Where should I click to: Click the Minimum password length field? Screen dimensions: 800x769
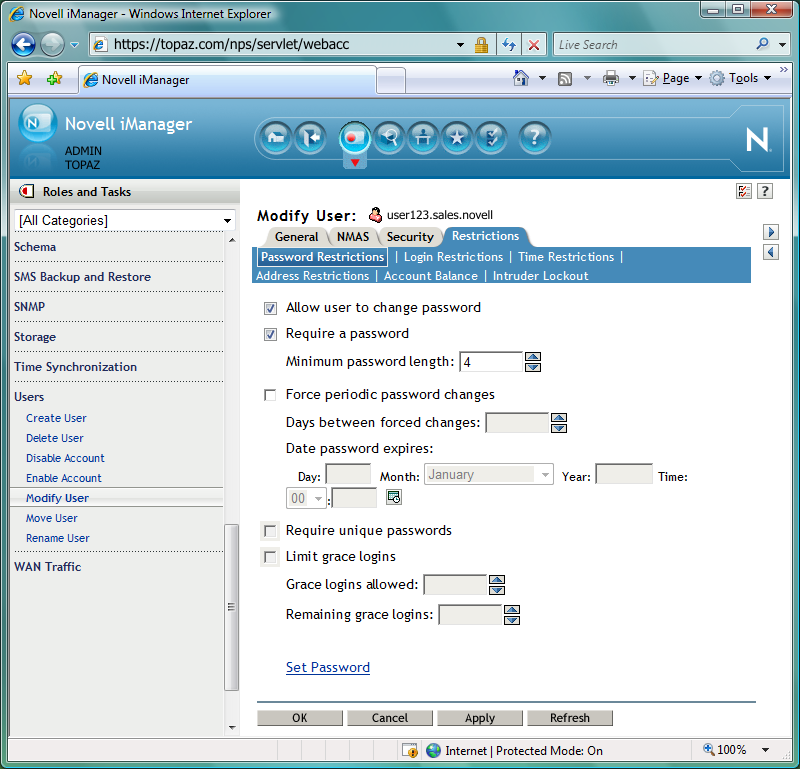pos(490,362)
